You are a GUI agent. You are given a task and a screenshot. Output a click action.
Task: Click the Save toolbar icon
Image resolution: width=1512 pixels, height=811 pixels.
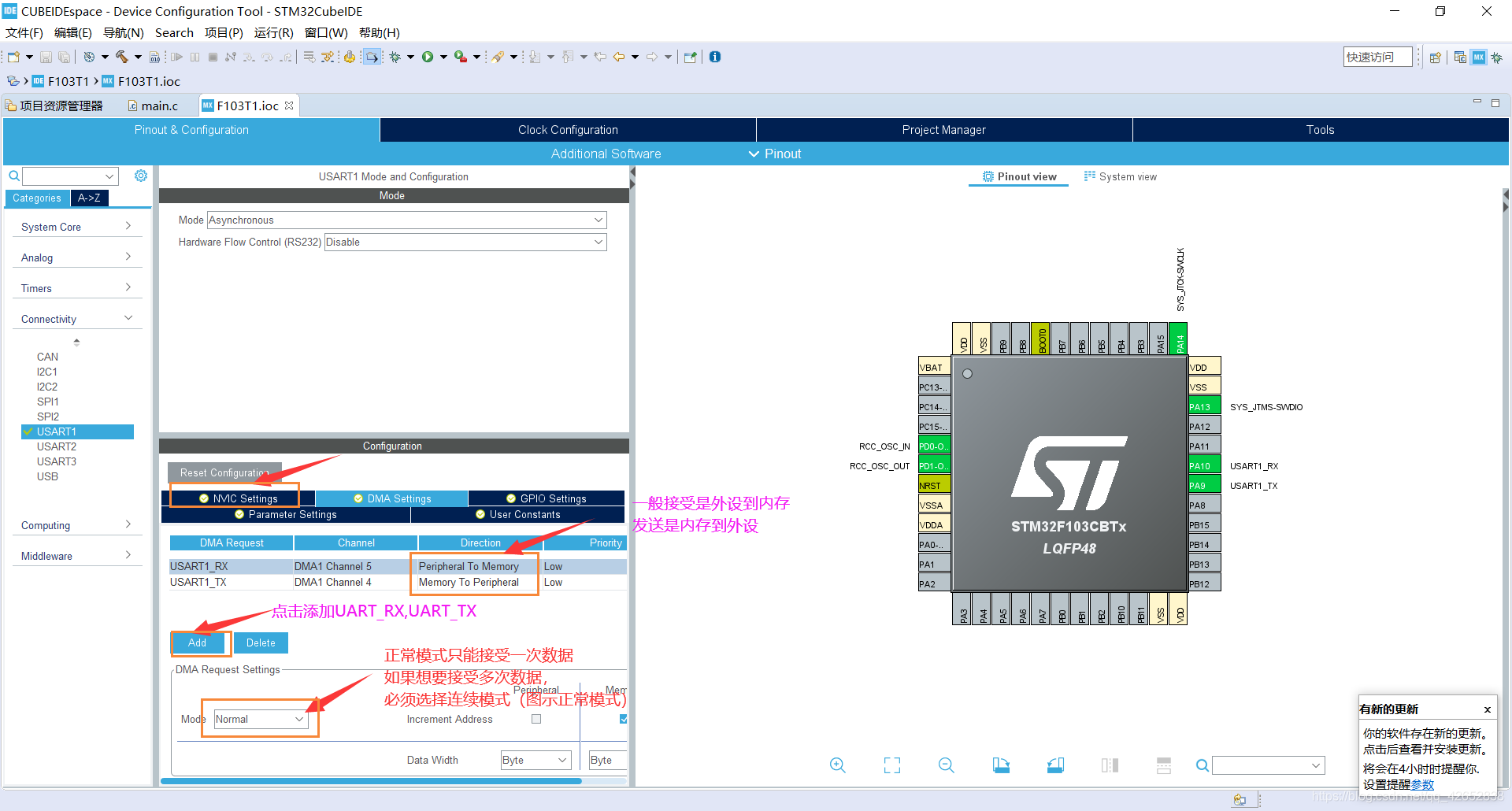(46, 57)
